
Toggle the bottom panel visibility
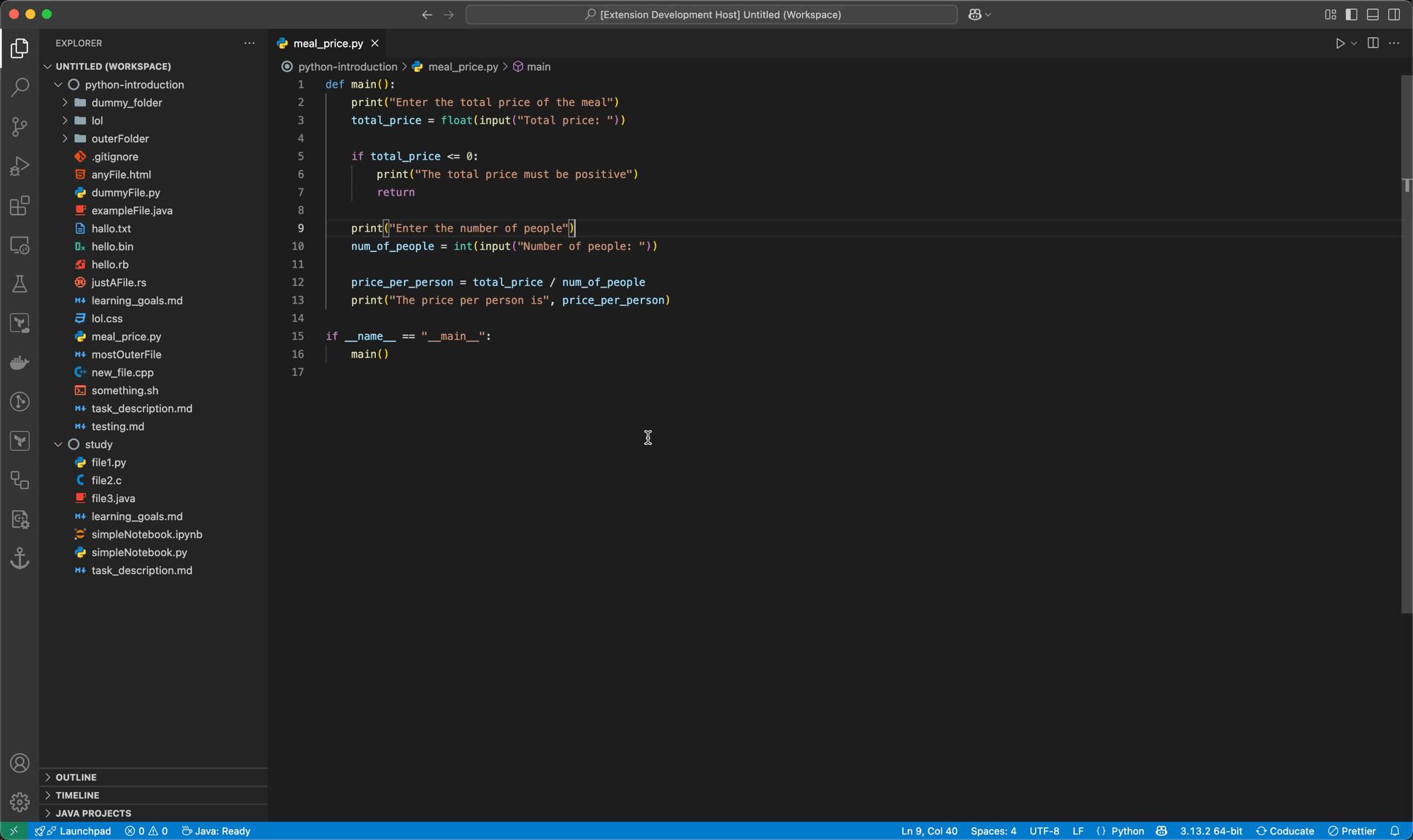point(1373,15)
